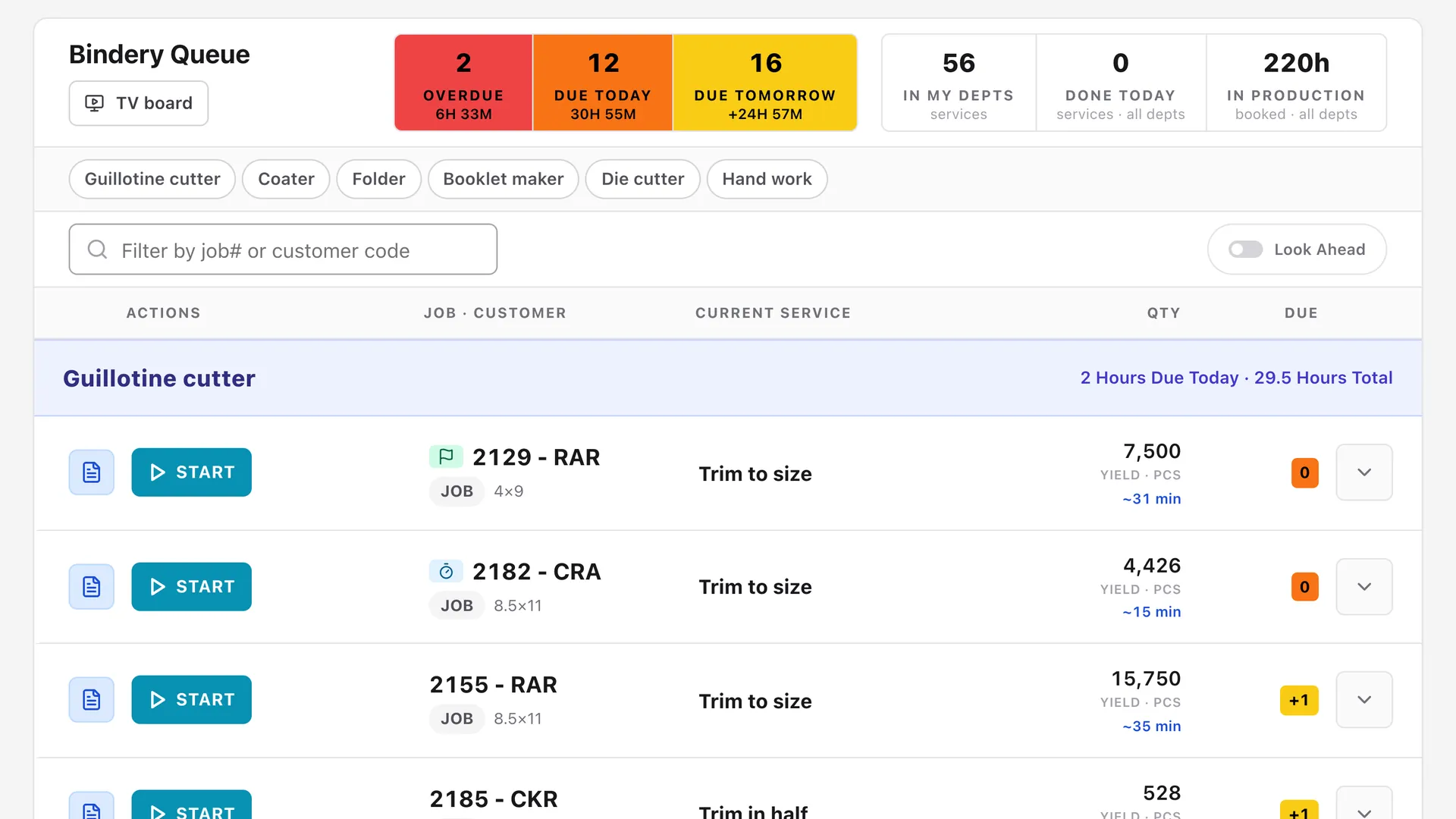This screenshot has width=1456, height=819.
Task: Click the Due column header
Action: tap(1301, 313)
